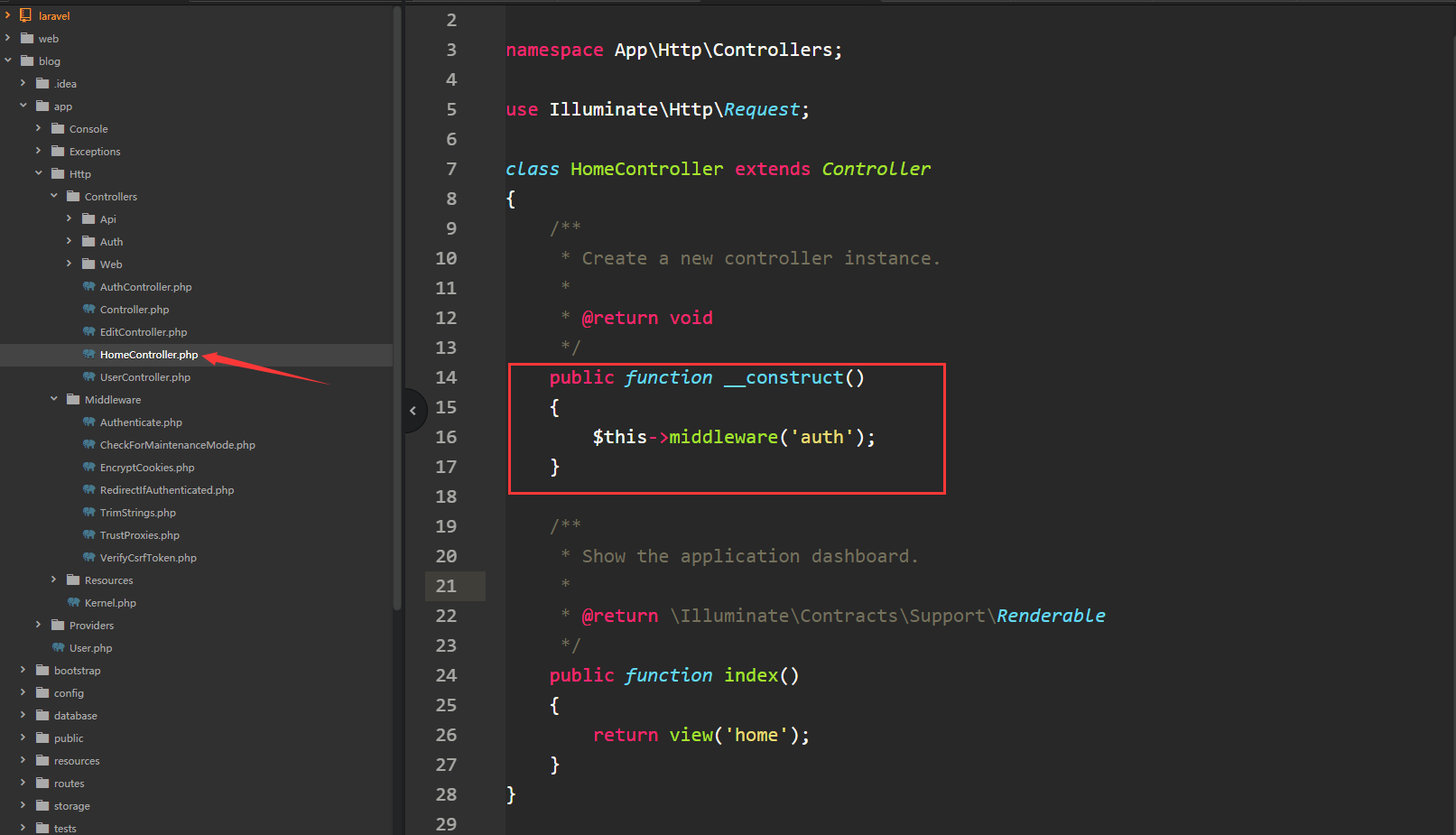Click line number 21 in the gutter
This screenshot has width=1456, height=835.
pyautogui.click(x=446, y=586)
